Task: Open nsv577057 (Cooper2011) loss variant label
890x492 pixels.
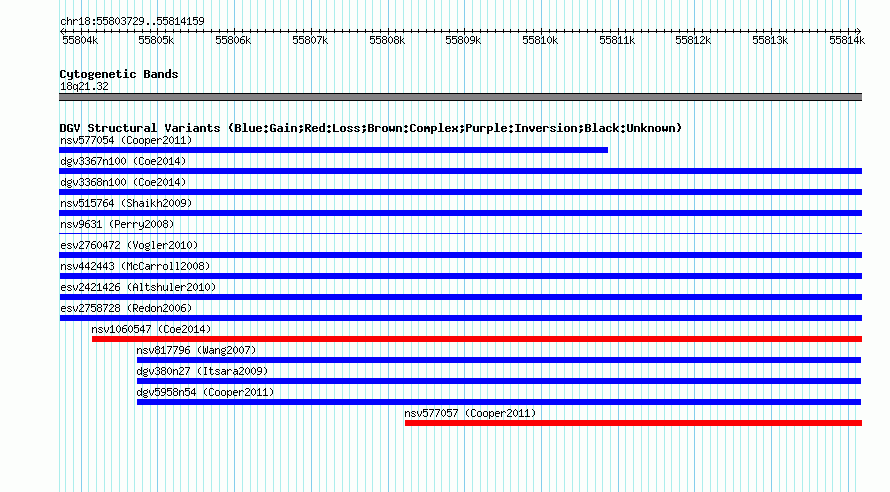Action: tap(470, 413)
